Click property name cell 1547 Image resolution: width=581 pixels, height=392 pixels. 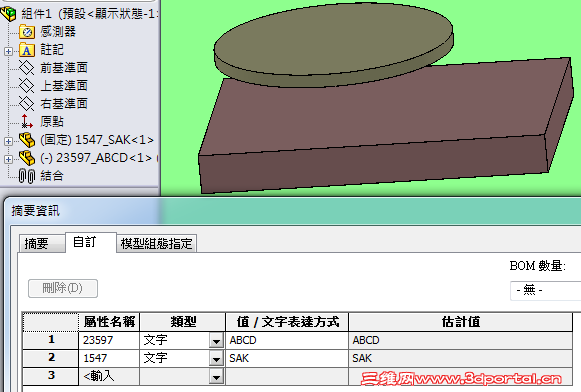(109, 358)
